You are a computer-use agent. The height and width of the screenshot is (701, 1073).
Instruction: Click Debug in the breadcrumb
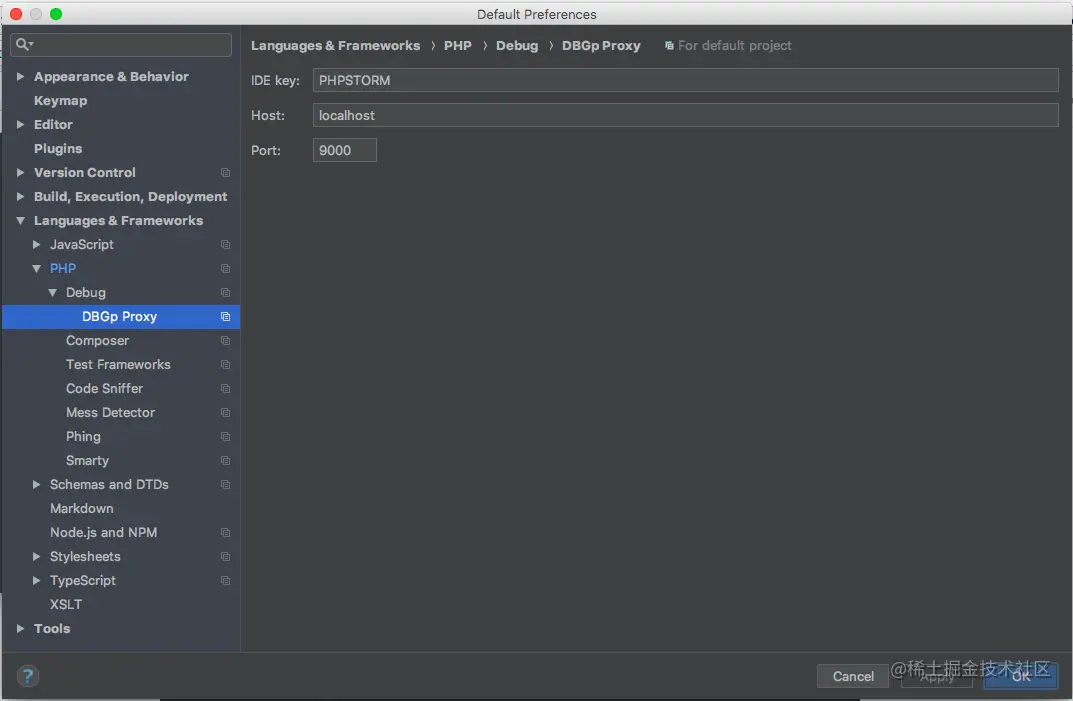coord(517,46)
